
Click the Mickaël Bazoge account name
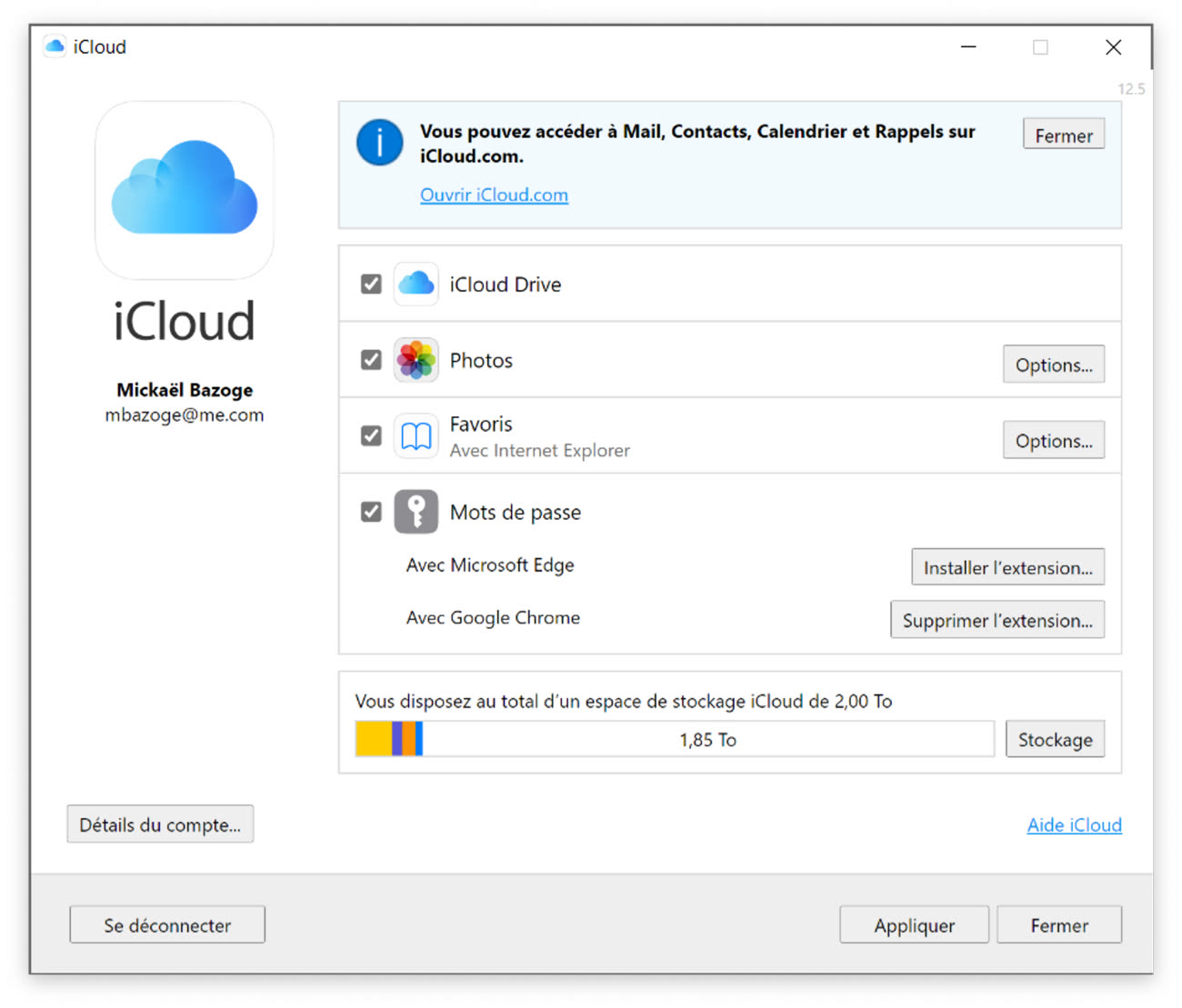[x=185, y=390]
